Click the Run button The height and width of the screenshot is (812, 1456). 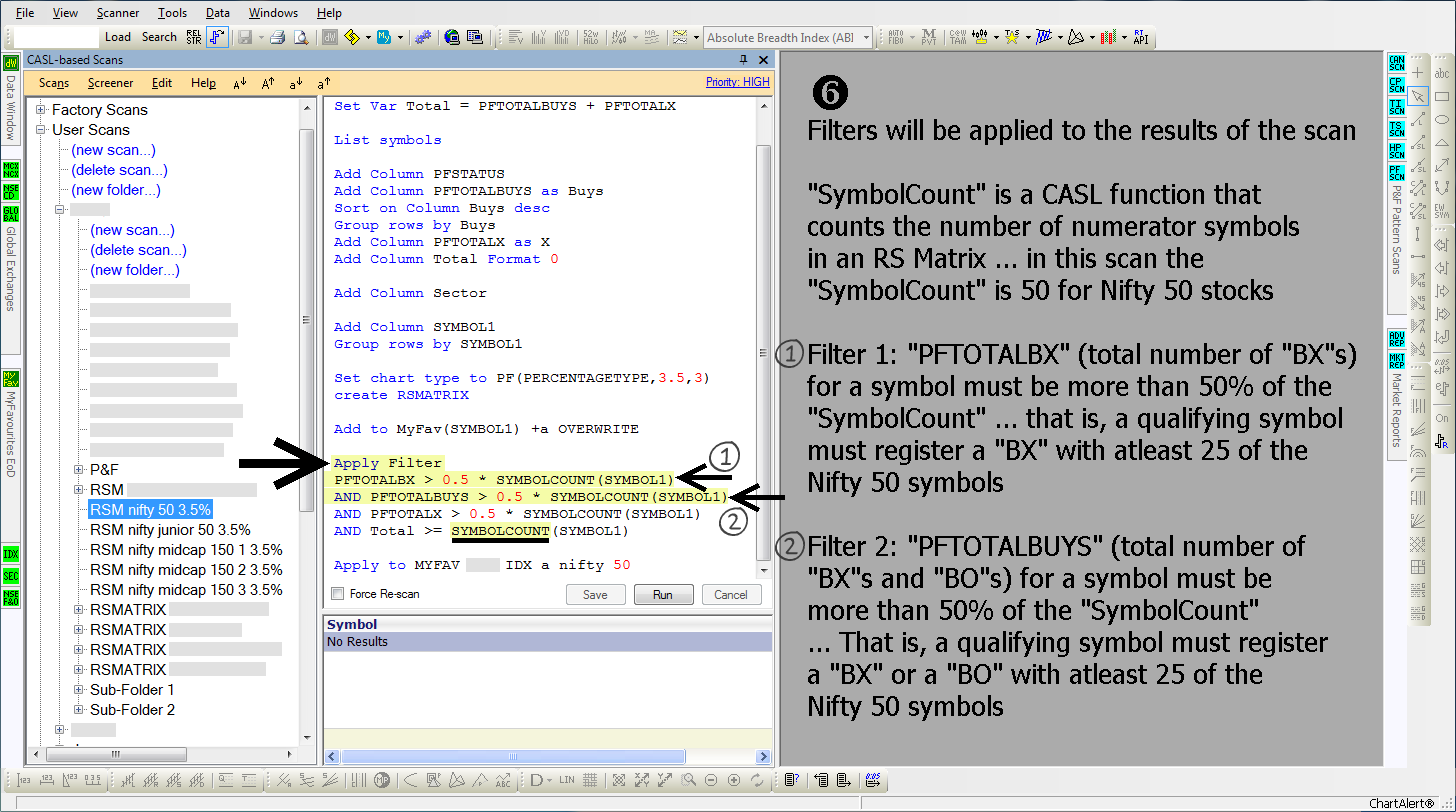pos(663,594)
